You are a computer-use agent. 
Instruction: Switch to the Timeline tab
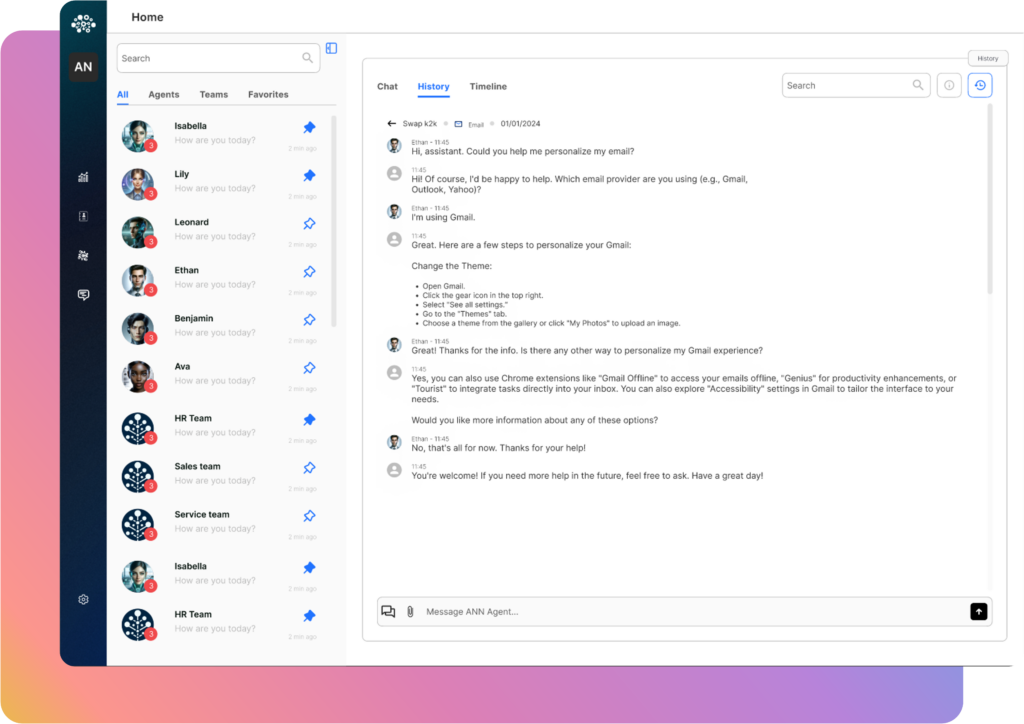[488, 86]
